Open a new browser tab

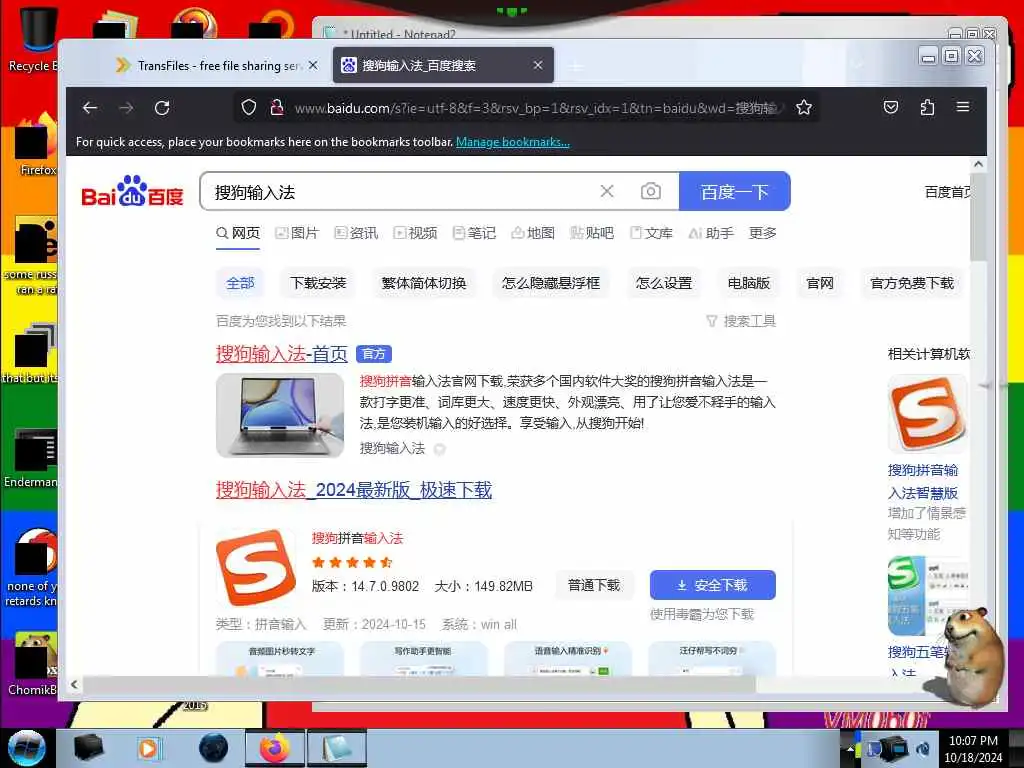click(575, 66)
